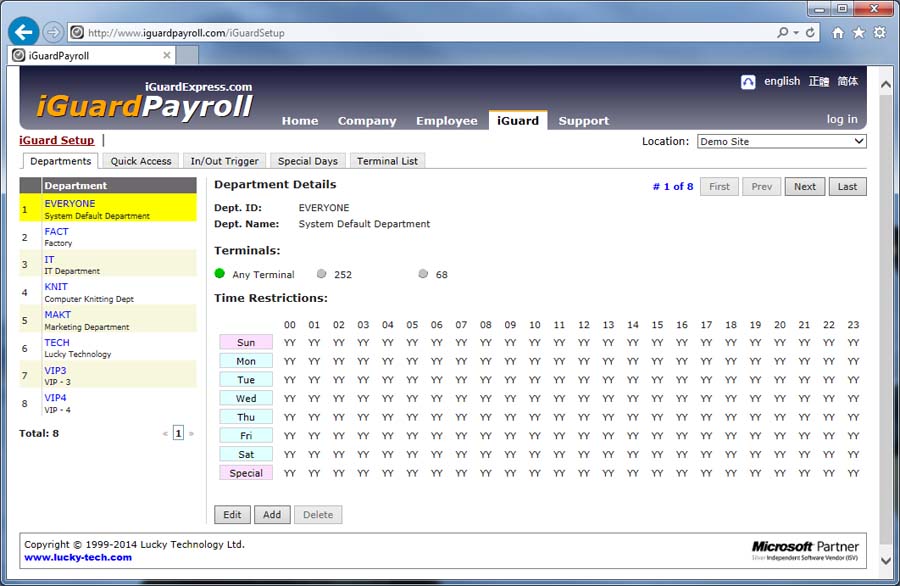This screenshot has height=586, width=900.
Task: Select the Any Terminal radio indicator
Action: tap(219, 274)
